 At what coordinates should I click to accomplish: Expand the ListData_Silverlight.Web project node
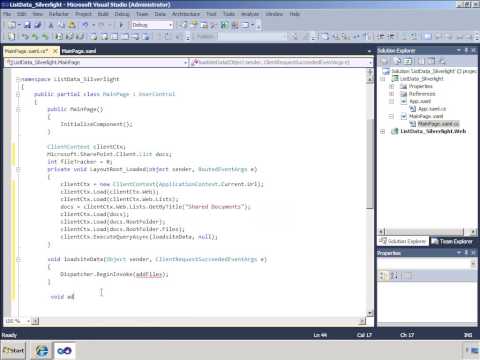383,131
